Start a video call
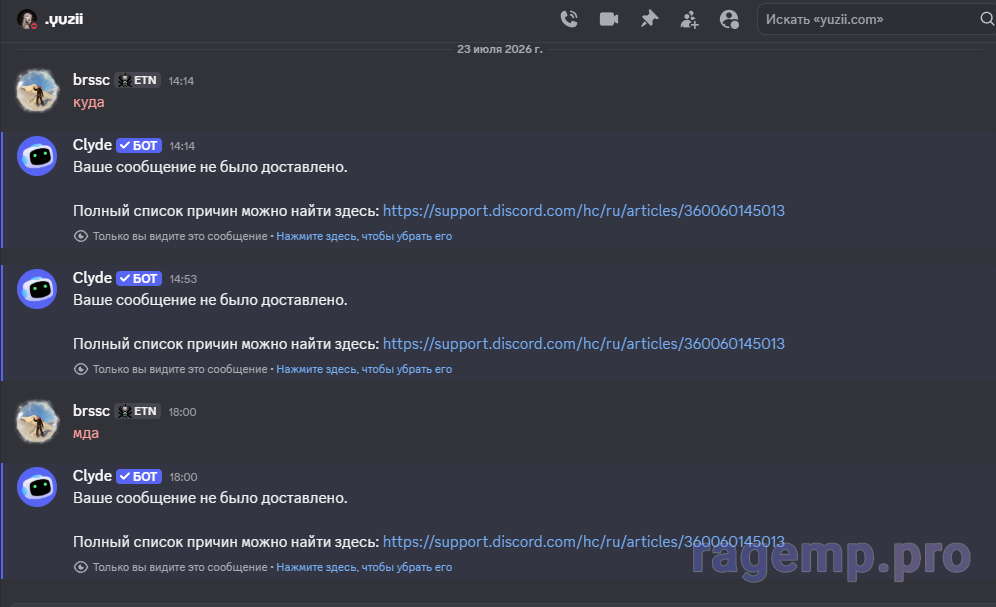This screenshot has height=607, width=996. [609, 19]
